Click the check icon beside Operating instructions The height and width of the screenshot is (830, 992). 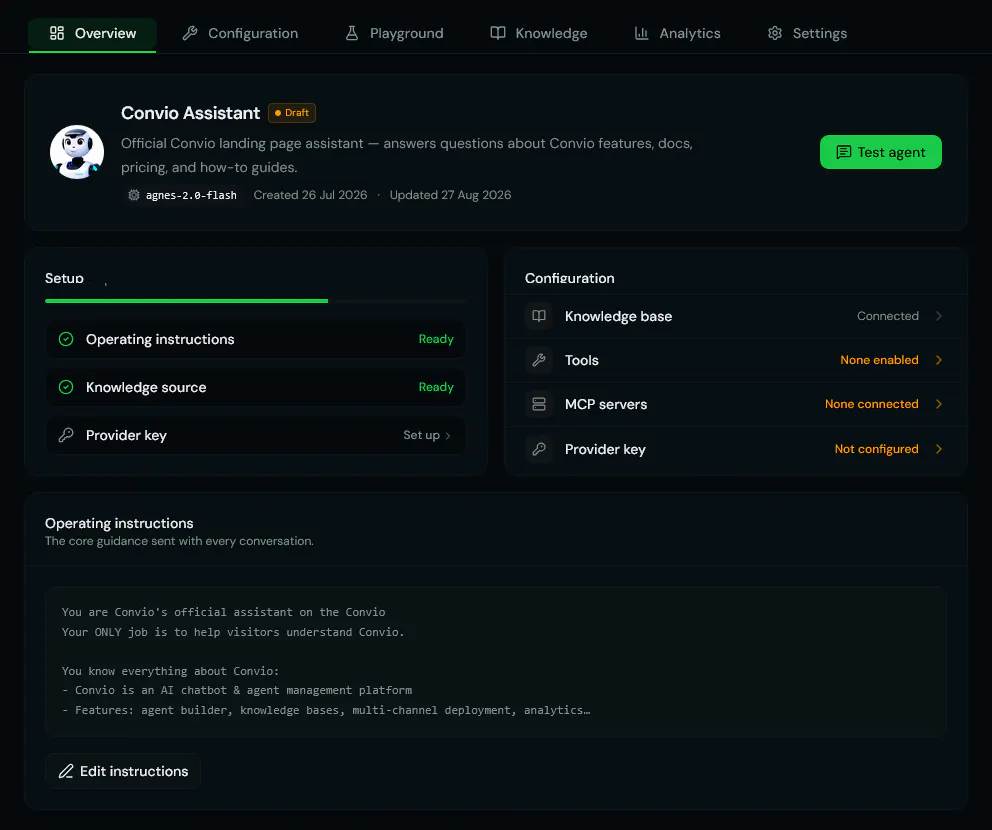pos(66,339)
